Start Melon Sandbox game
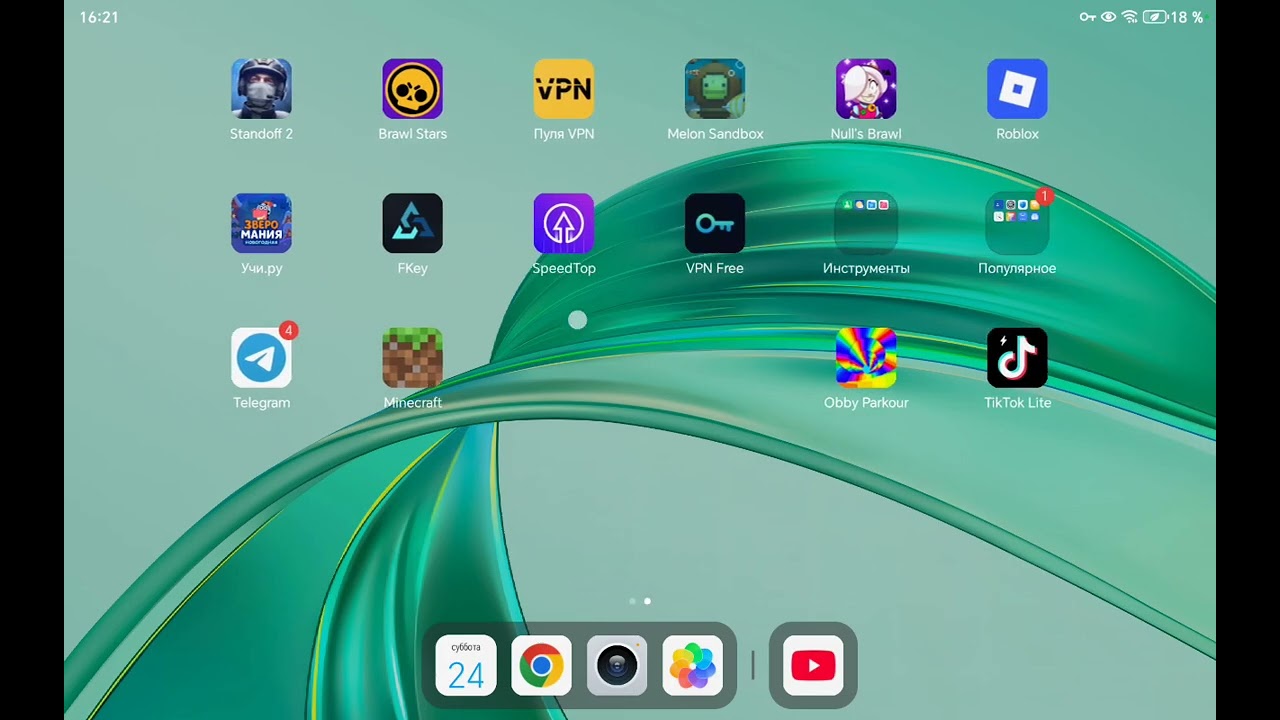This screenshot has height=720, width=1280. tap(715, 89)
